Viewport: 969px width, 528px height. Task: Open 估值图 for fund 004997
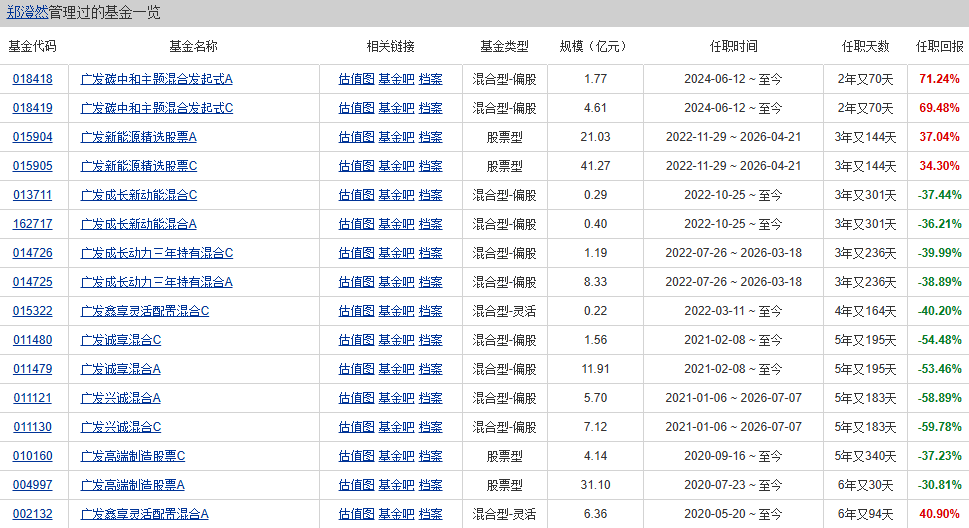(x=357, y=486)
